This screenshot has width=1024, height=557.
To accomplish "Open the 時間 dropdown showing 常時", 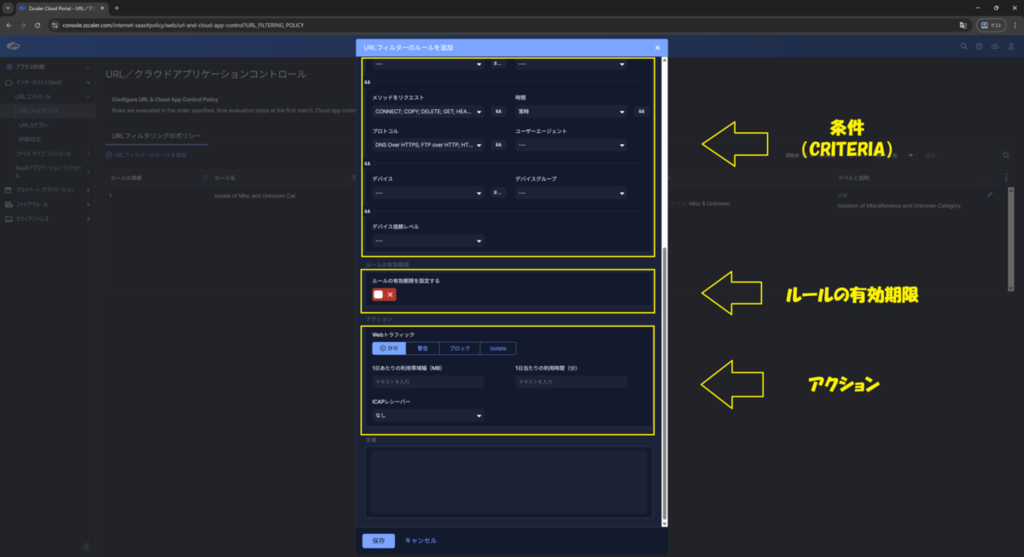I will (571, 112).
